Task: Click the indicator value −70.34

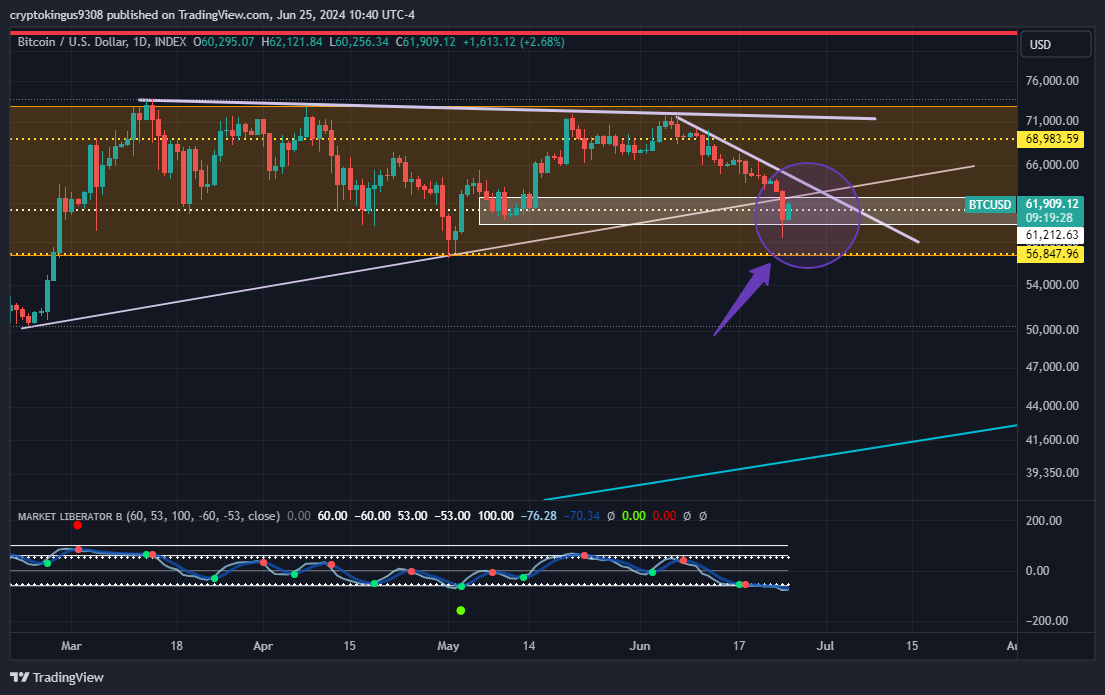Action: click(x=582, y=516)
